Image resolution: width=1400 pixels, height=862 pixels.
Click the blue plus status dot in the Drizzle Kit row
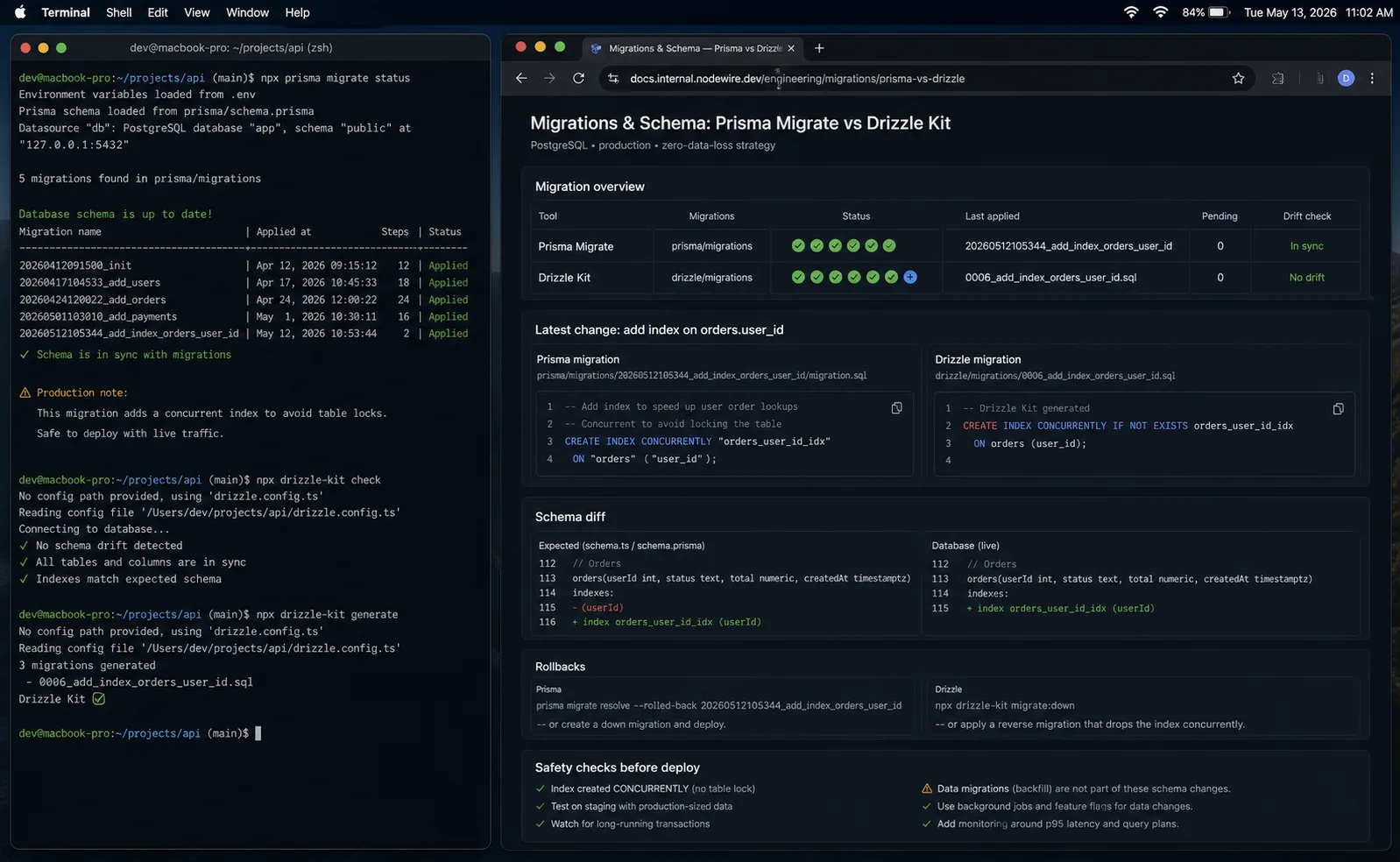point(910,277)
